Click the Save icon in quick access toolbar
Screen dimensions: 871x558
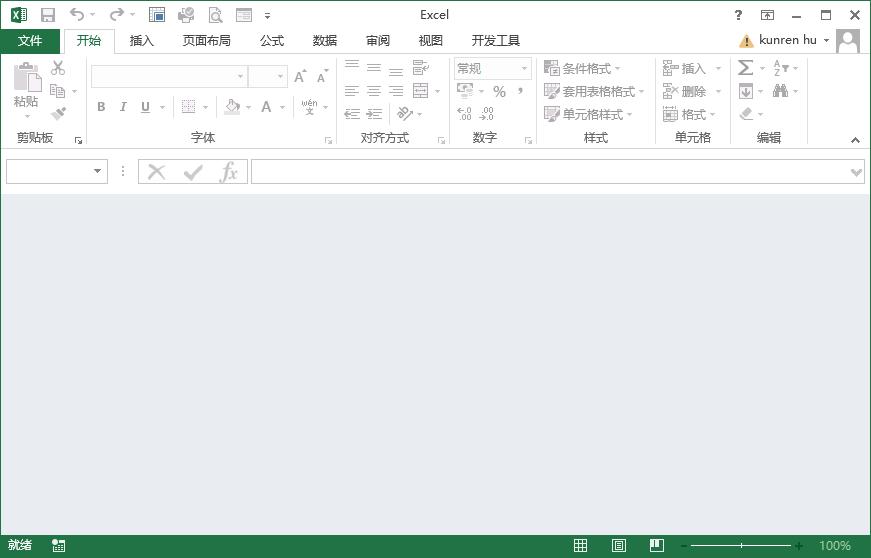click(47, 15)
